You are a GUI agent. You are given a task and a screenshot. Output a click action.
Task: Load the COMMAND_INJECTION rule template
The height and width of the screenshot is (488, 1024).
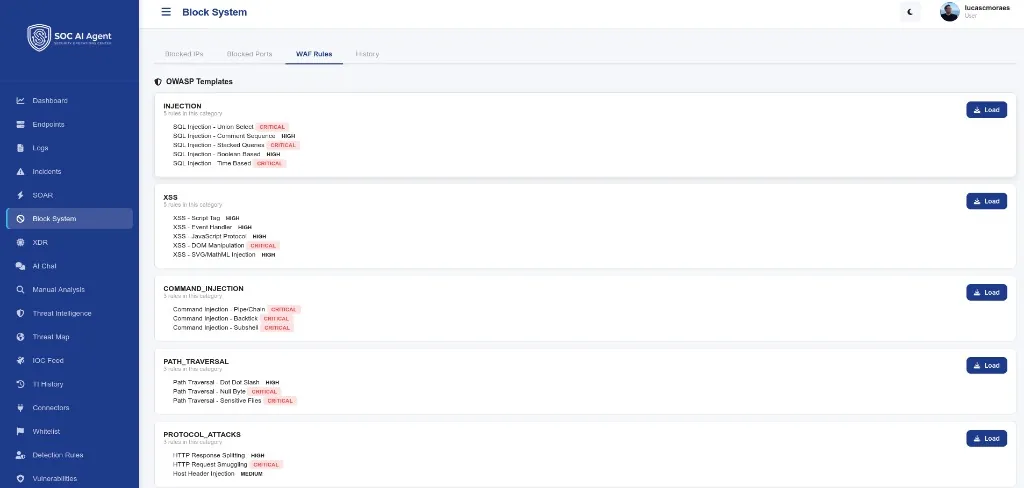(986, 292)
